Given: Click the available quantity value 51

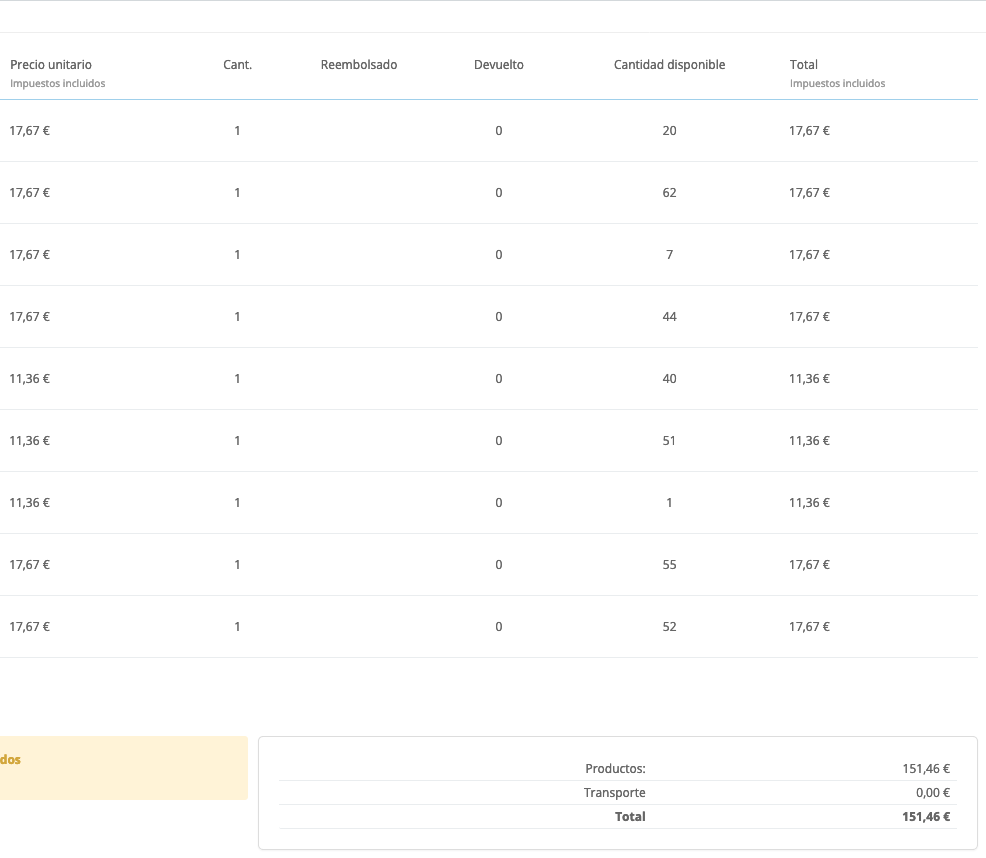Looking at the screenshot, I should [669, 441].
